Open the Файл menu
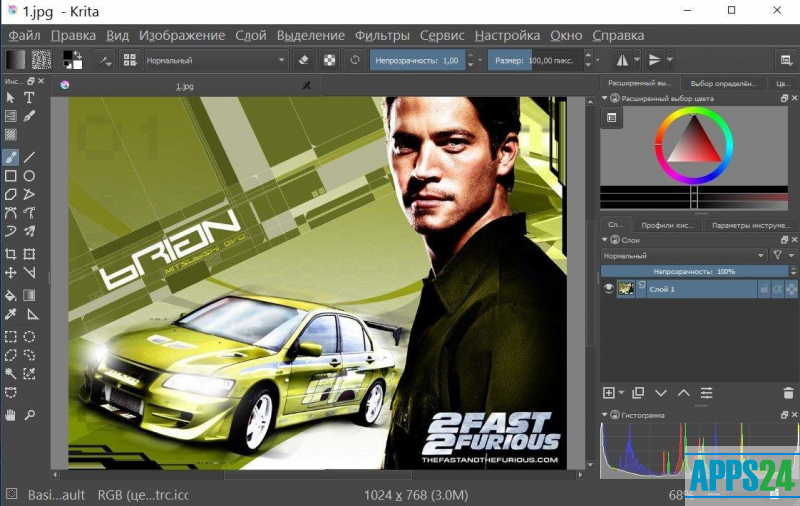This screenshot has width=800, height=506. 24,35
